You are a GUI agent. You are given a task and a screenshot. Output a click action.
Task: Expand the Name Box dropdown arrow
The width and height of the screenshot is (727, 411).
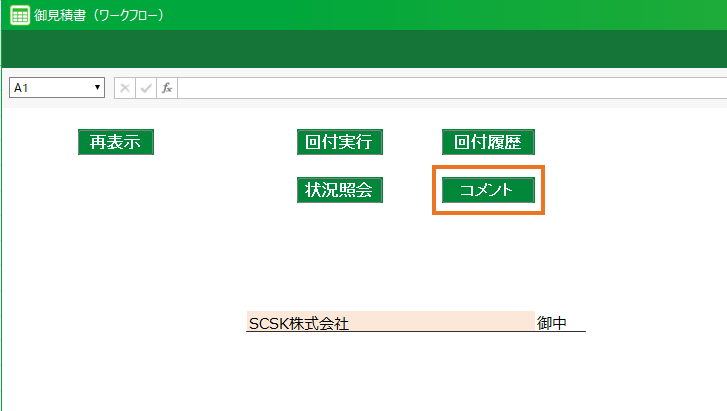97,88
